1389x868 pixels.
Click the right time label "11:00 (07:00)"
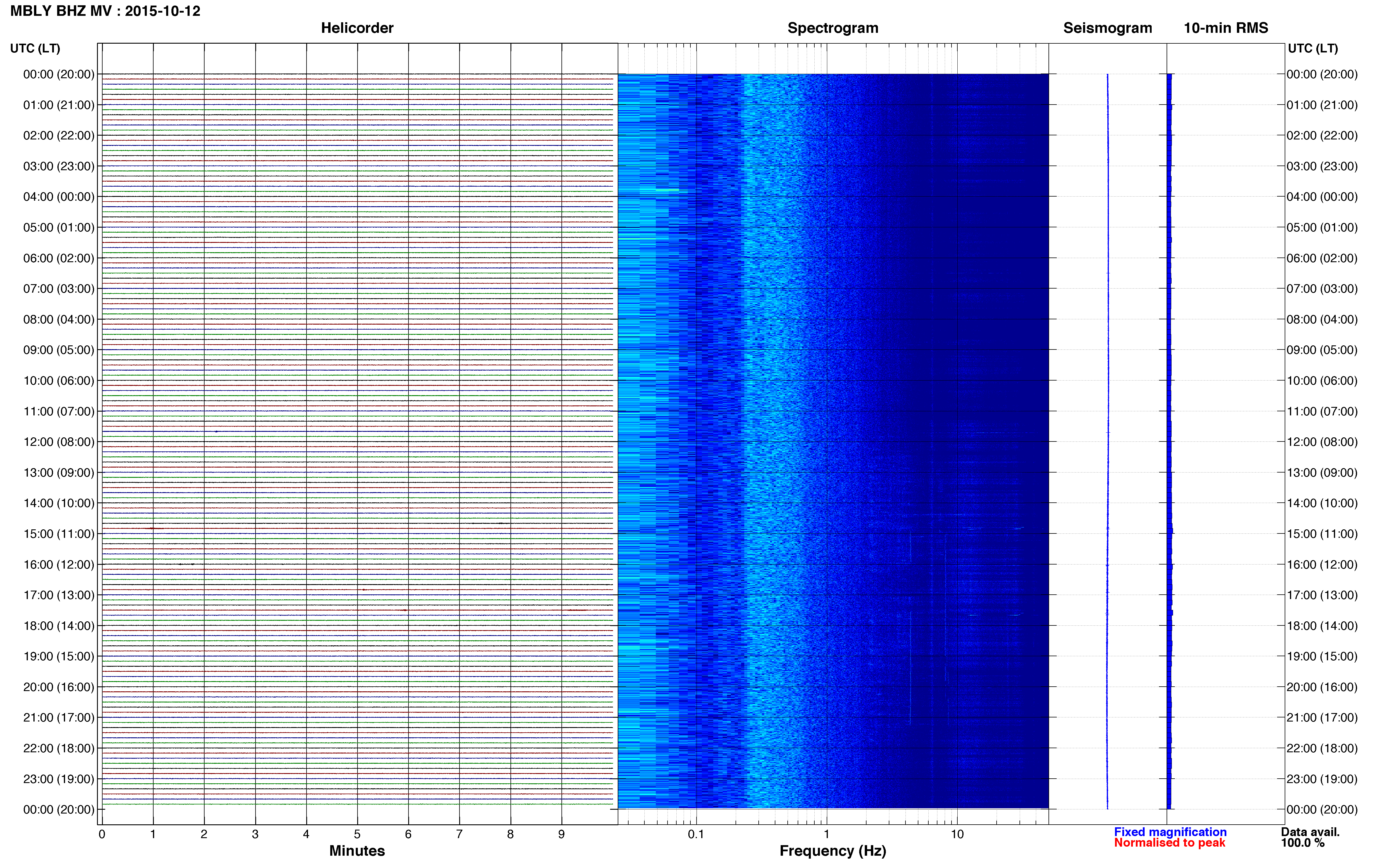(1322, 412)
